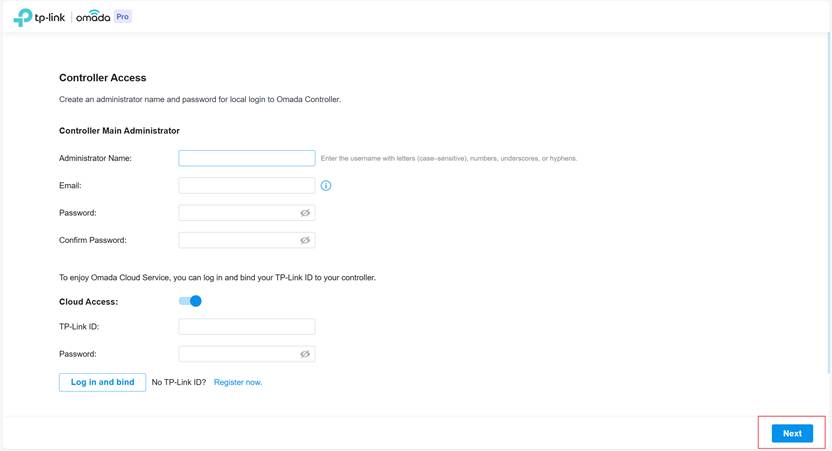Click the Omada brand logo

tap(93, 17)
